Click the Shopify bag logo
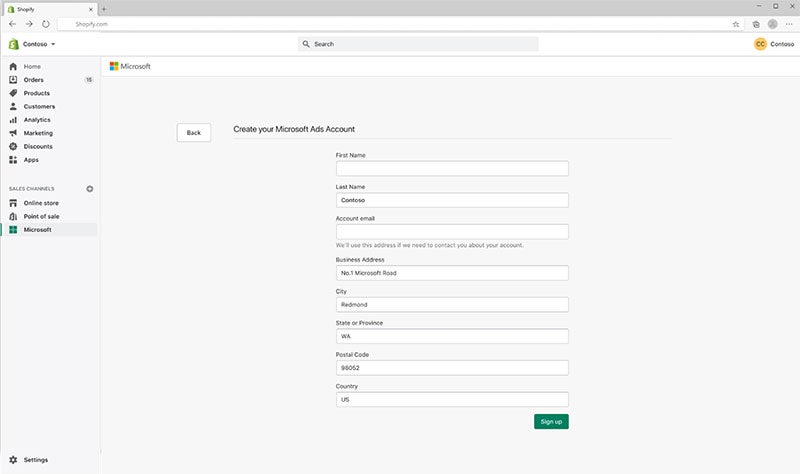This screenshot has width=800, height=474. (x=14, y=44)
